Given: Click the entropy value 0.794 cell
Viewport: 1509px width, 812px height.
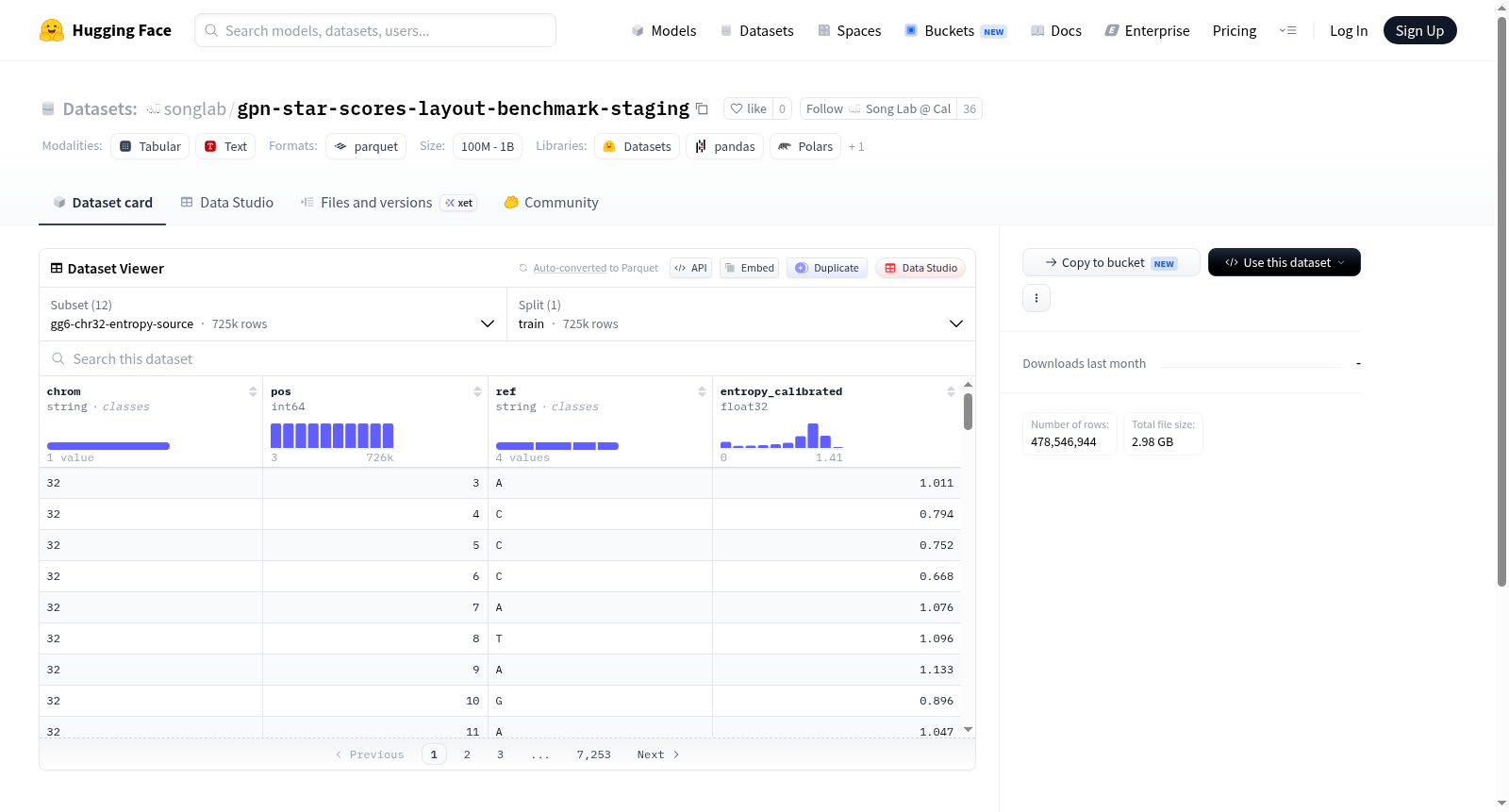Looking at the screenshot, I should (837, 514).
